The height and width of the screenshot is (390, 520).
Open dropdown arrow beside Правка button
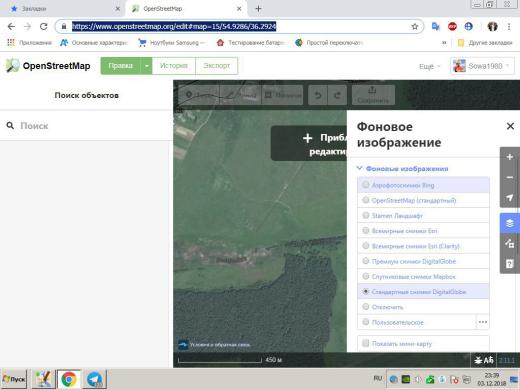(x=146, y=66)
